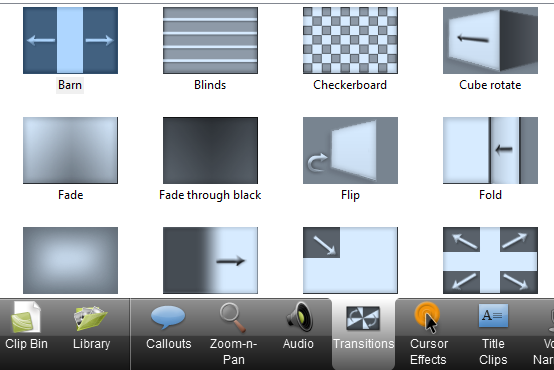Image resolution: width=554 pixels, height=370 pixels.
Task: Choose the Checkerboard transition thumbnail
Action: (350, 40)
